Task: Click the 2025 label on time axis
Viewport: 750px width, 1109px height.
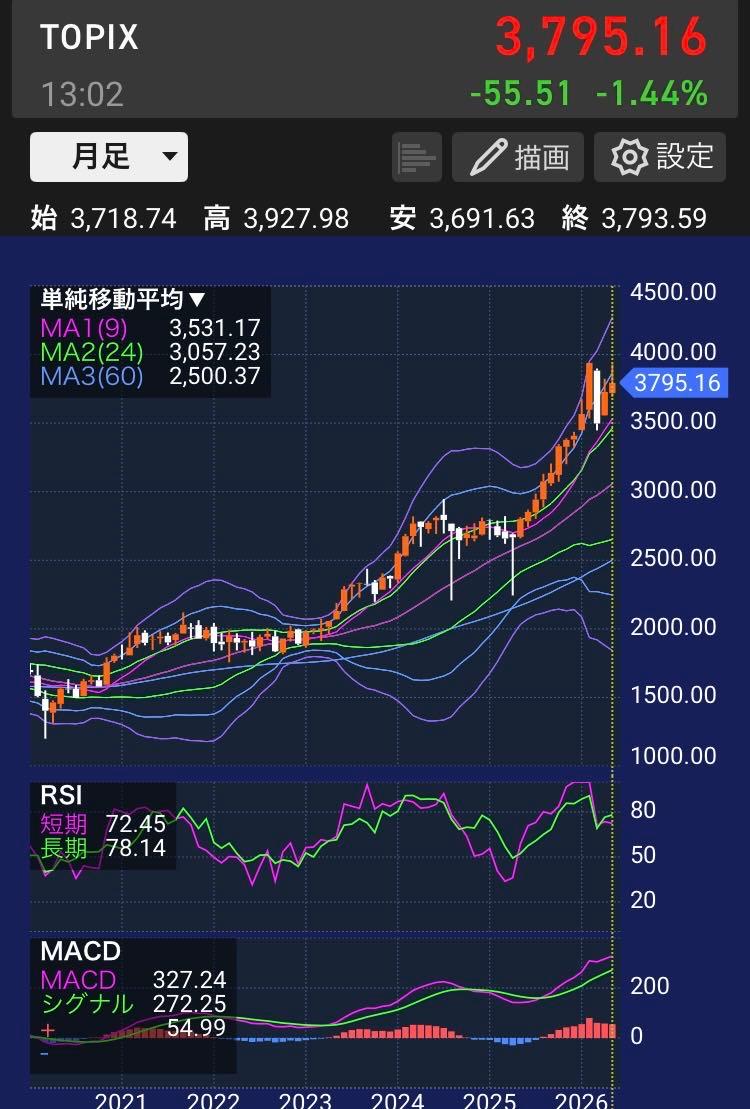Action: [490, 1100]
